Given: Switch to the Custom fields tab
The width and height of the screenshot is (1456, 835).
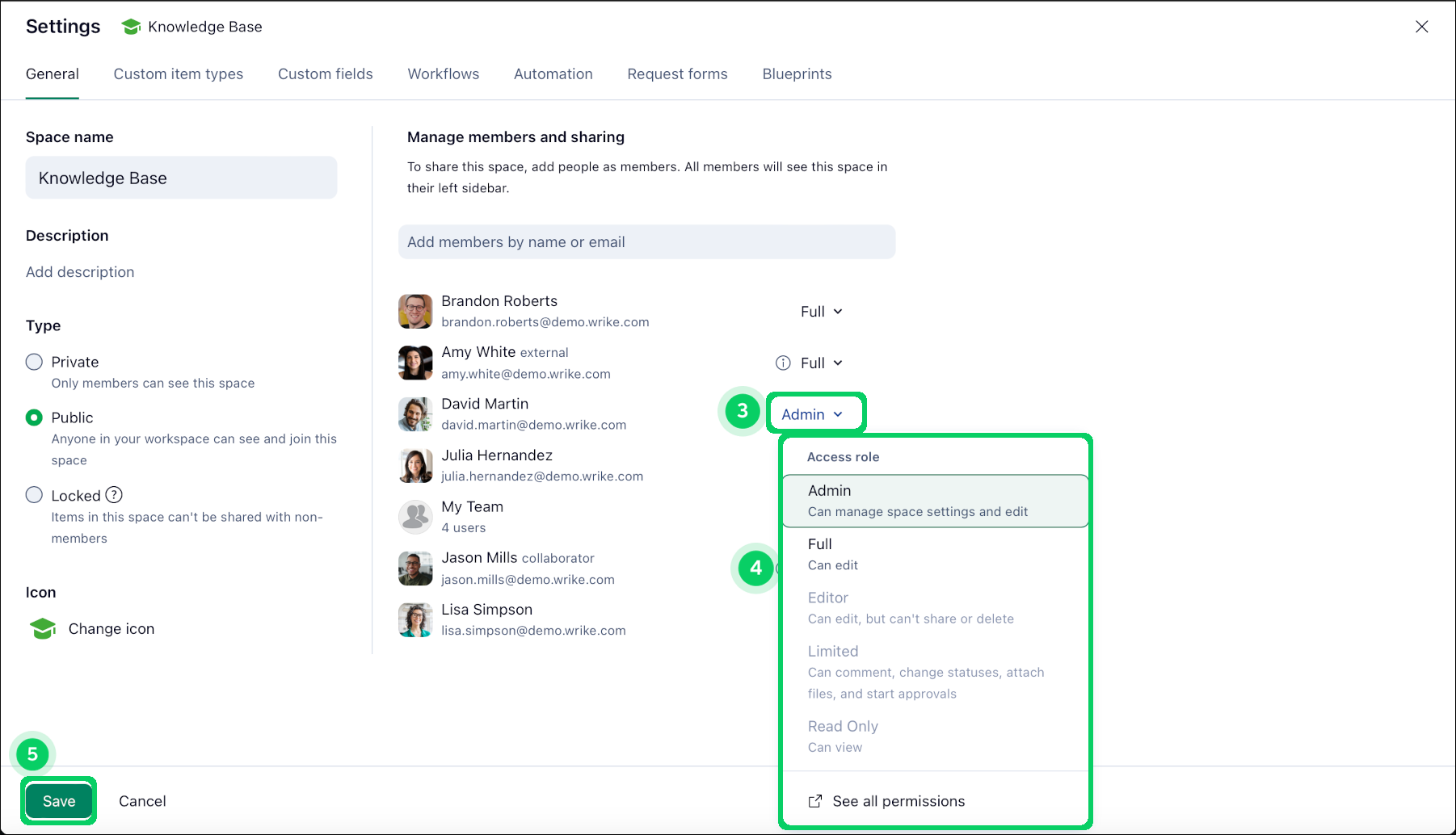Looking at the screenshot, I should pyautogui.click(x=325, y=74).
